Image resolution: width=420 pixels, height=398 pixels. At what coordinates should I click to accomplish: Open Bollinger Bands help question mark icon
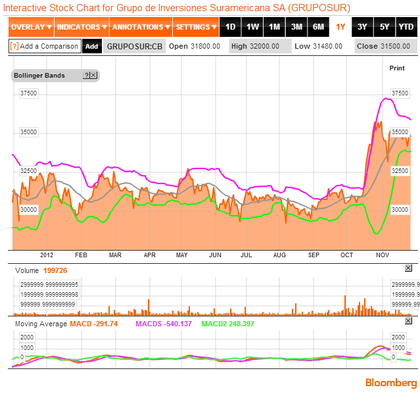pyautogui.click(x=86, y=75)
